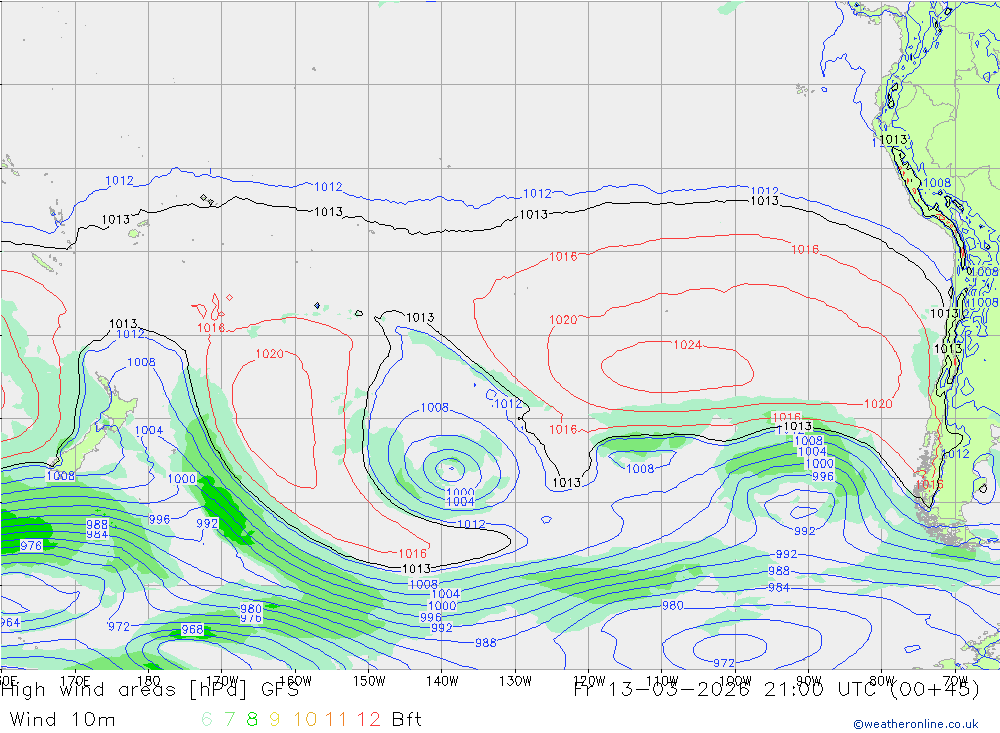Click the 130W longitude label
Image resolution: width=1000 pixels, height=733 pixels.
pyautogui.click(x=515, y=681)
